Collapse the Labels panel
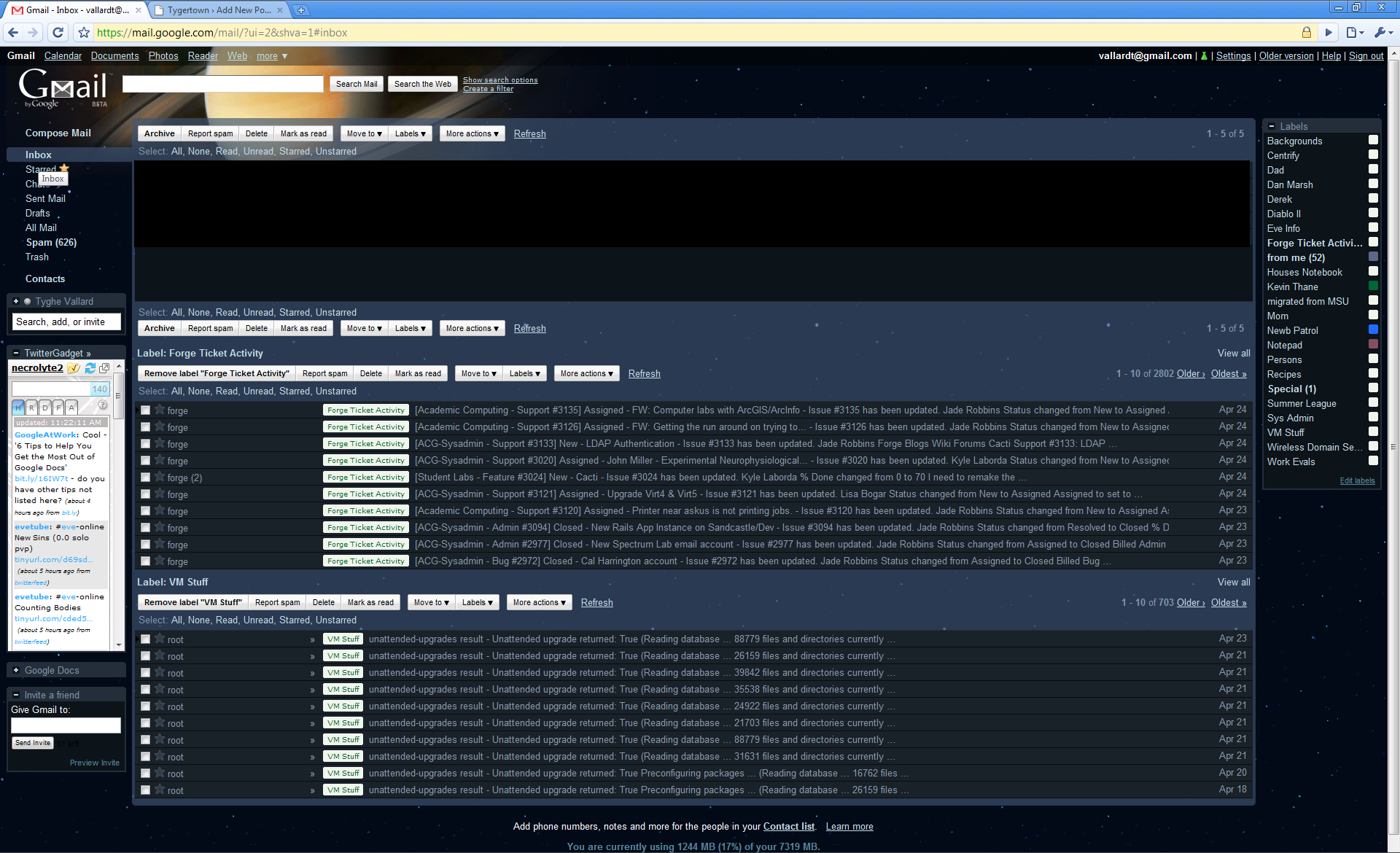The width and height of the screenshot is (1400, 853). pyautogui.click(x=1272, y=126)
